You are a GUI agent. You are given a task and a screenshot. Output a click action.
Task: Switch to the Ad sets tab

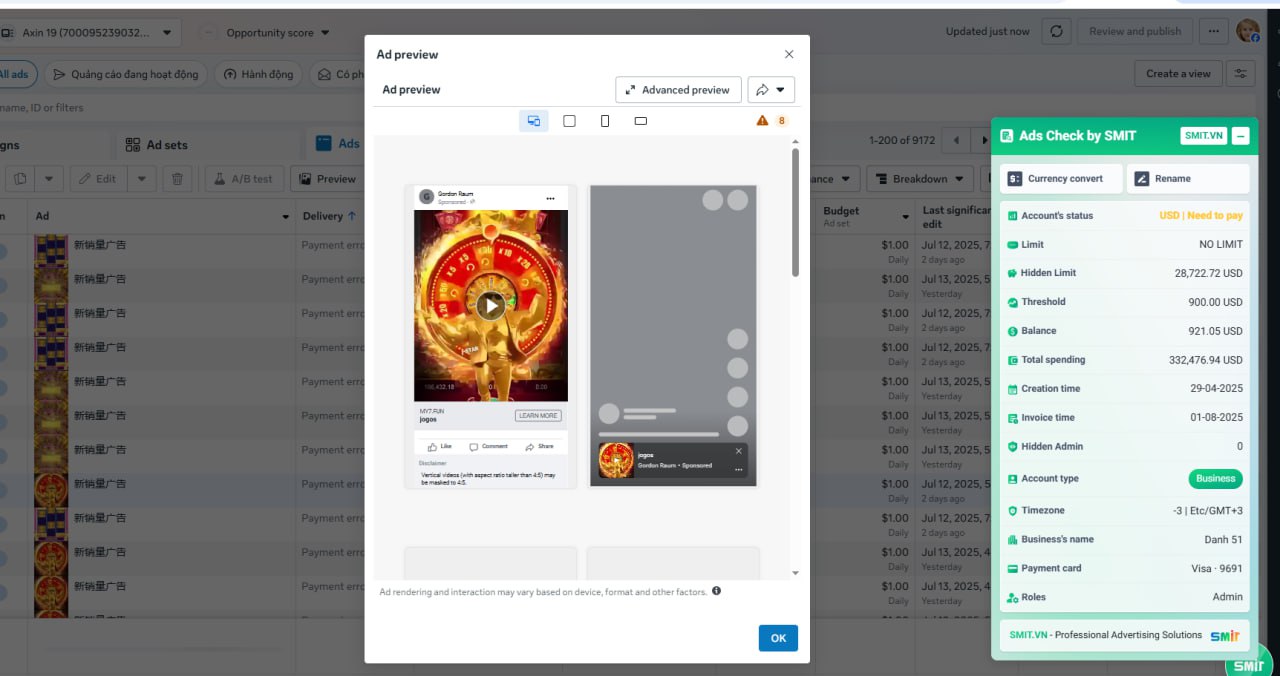(x=157, y=145)
